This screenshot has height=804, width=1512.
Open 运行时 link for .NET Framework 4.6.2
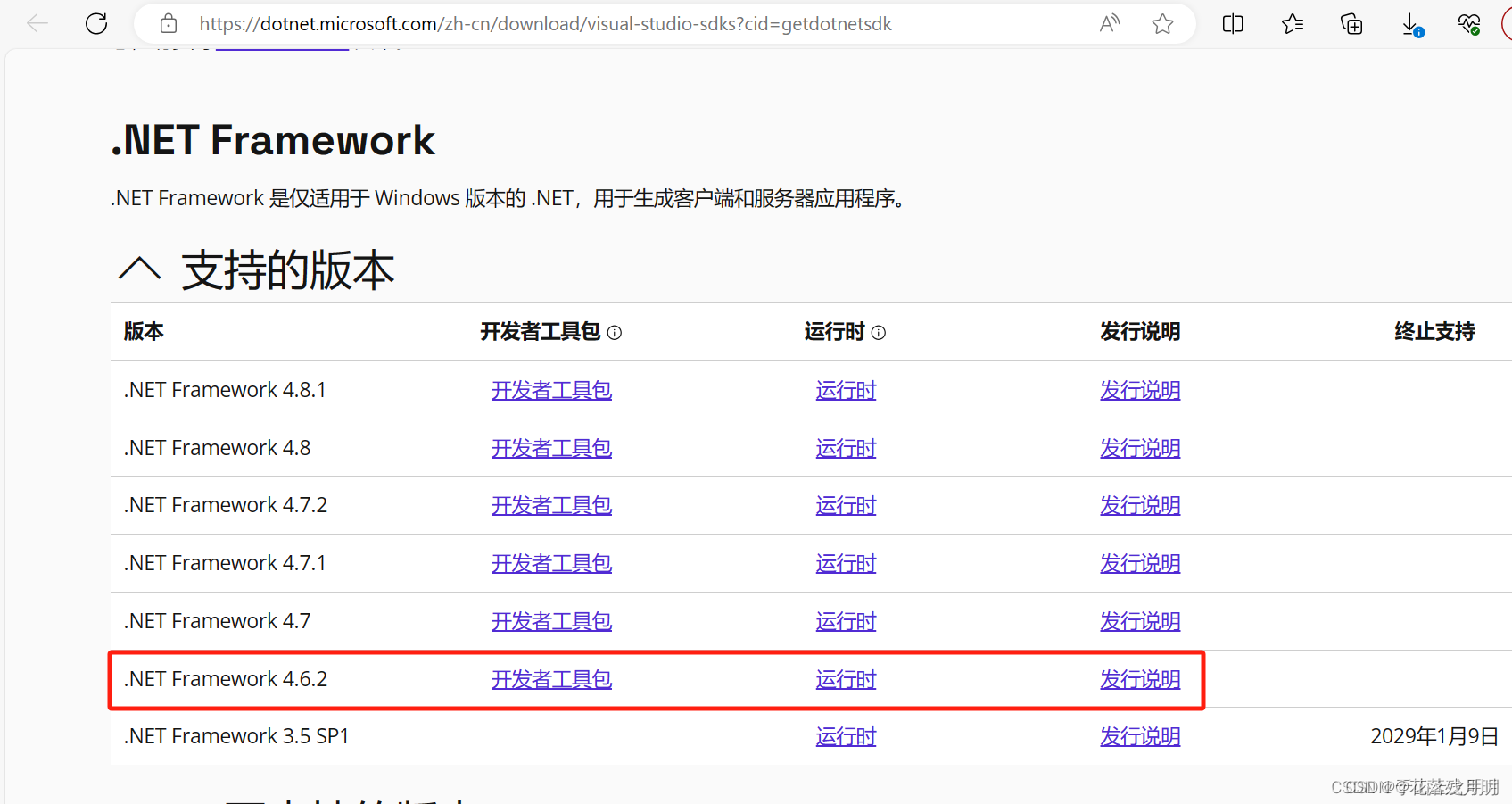(x=846, y=679)
